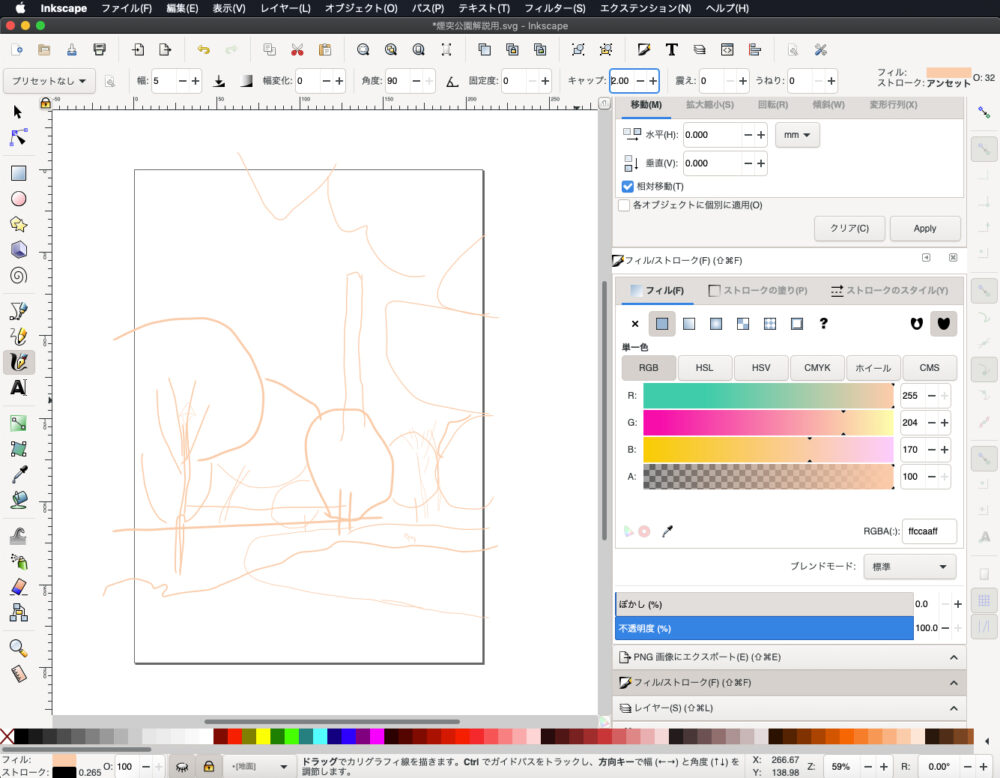
Task: Click the Apply button
Action: (925, 228)
